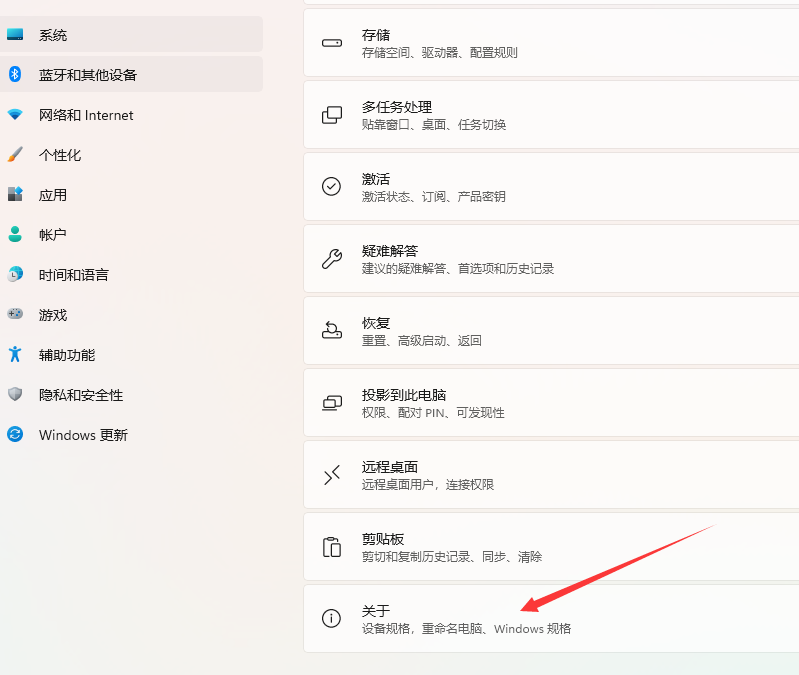Click text 剪切和复制历史记录、同步、清除
Viewport: 799px width, 675px height.
(451, 556)
